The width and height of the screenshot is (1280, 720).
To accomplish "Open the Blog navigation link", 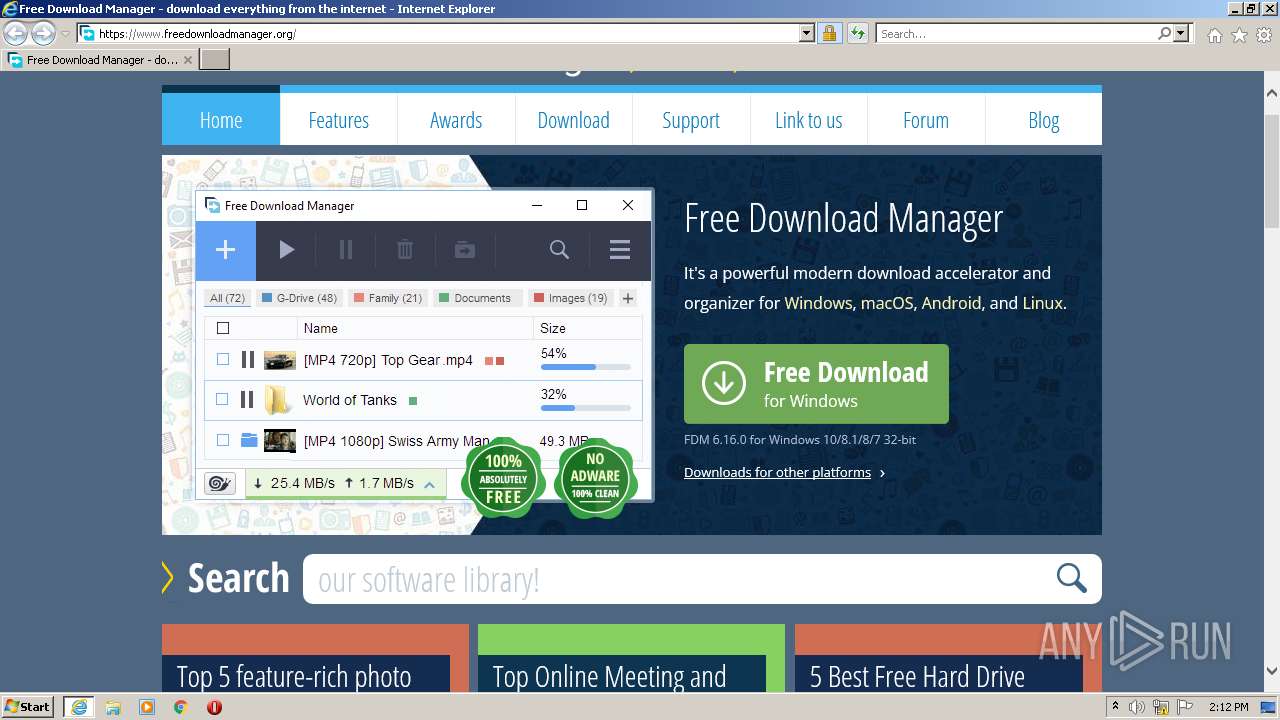I will (1043, 120).
